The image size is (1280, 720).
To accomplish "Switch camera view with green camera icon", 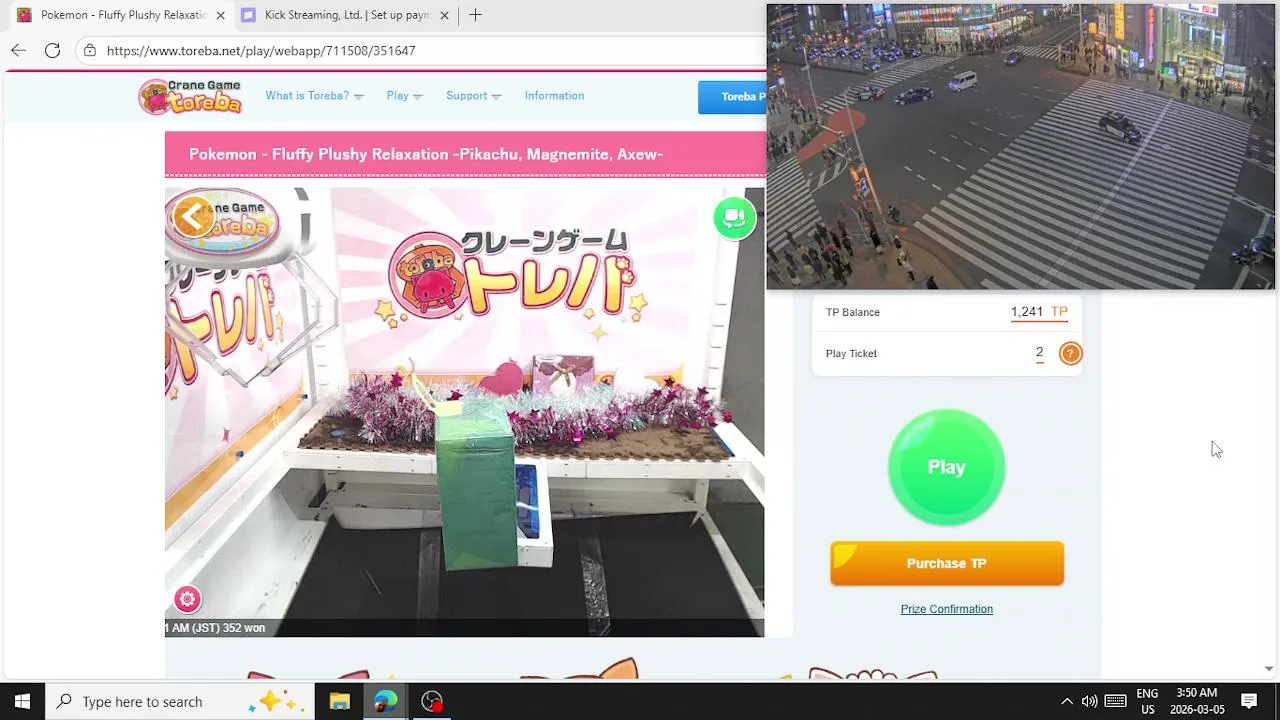I will [734, 217].
